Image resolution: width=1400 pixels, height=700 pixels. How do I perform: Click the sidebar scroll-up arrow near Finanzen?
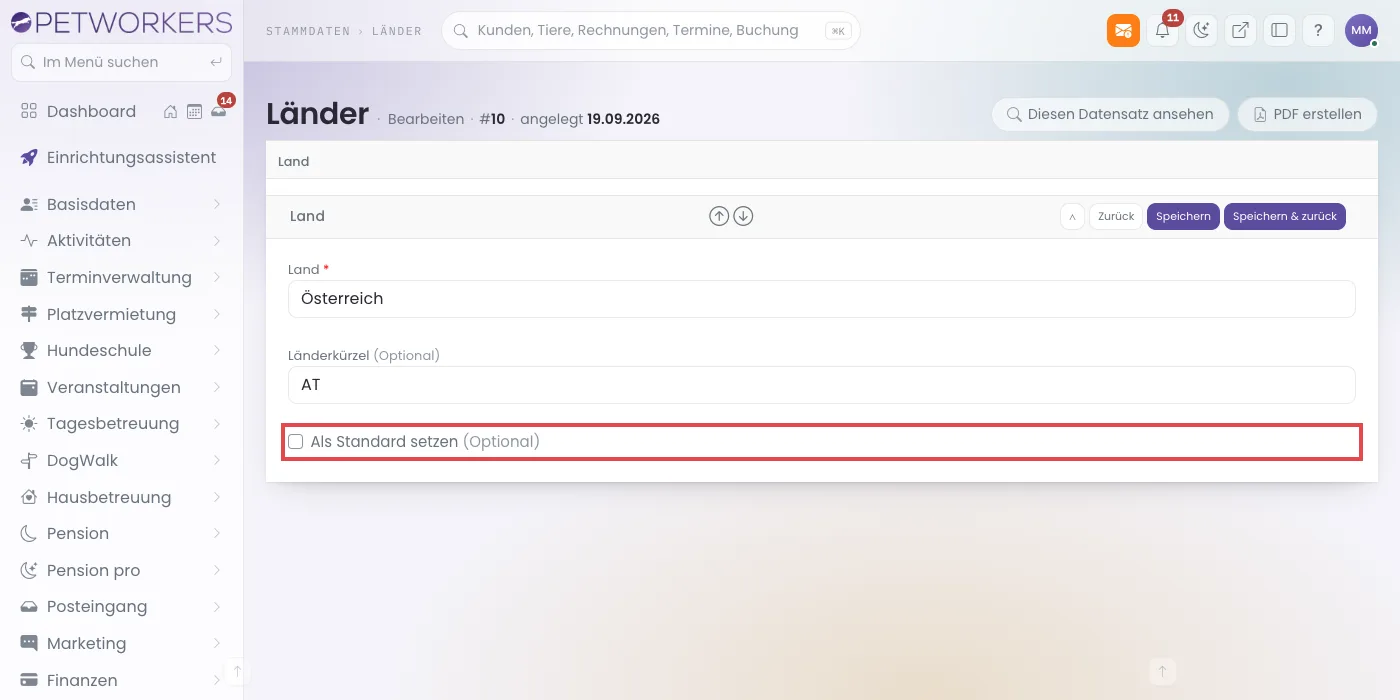[237, 671]
